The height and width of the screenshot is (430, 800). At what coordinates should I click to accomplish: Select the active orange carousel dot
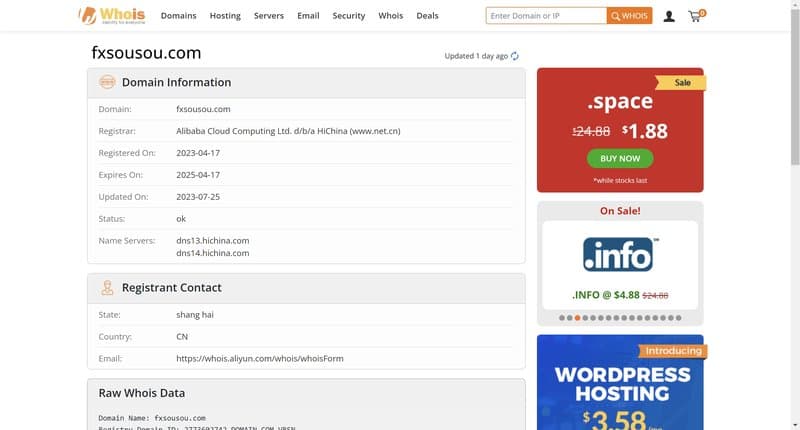(578, 318)
